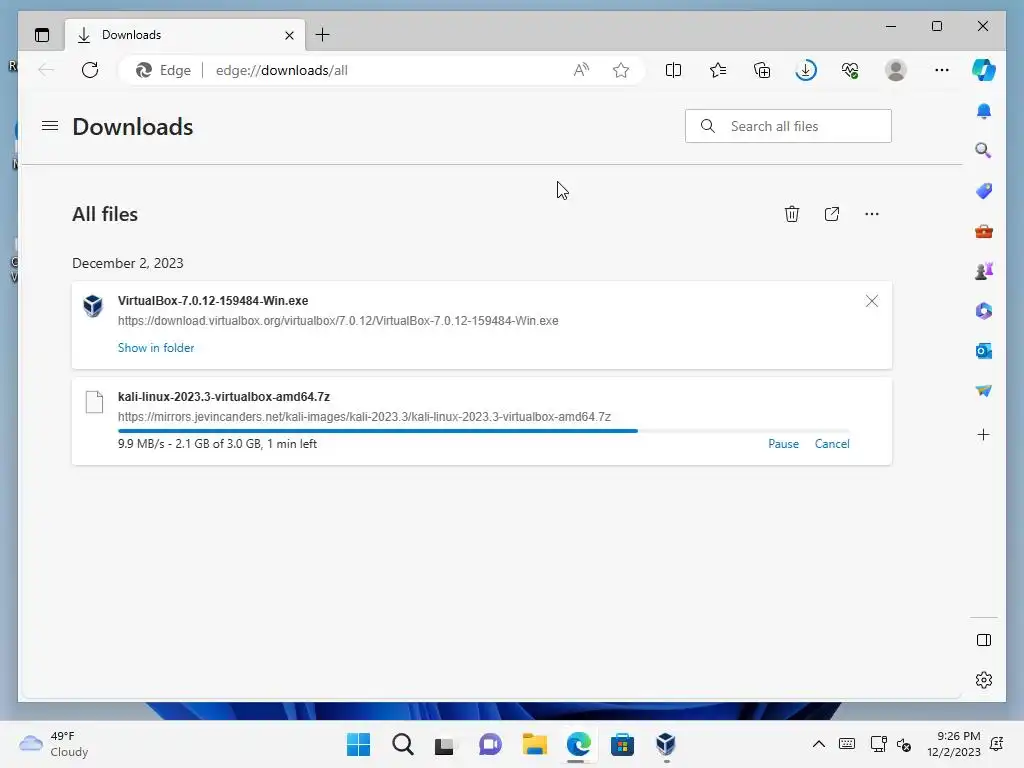Click the kali download progress bar
The image size is (1024, 768).
pyautogui.click(x=484, y=431)
